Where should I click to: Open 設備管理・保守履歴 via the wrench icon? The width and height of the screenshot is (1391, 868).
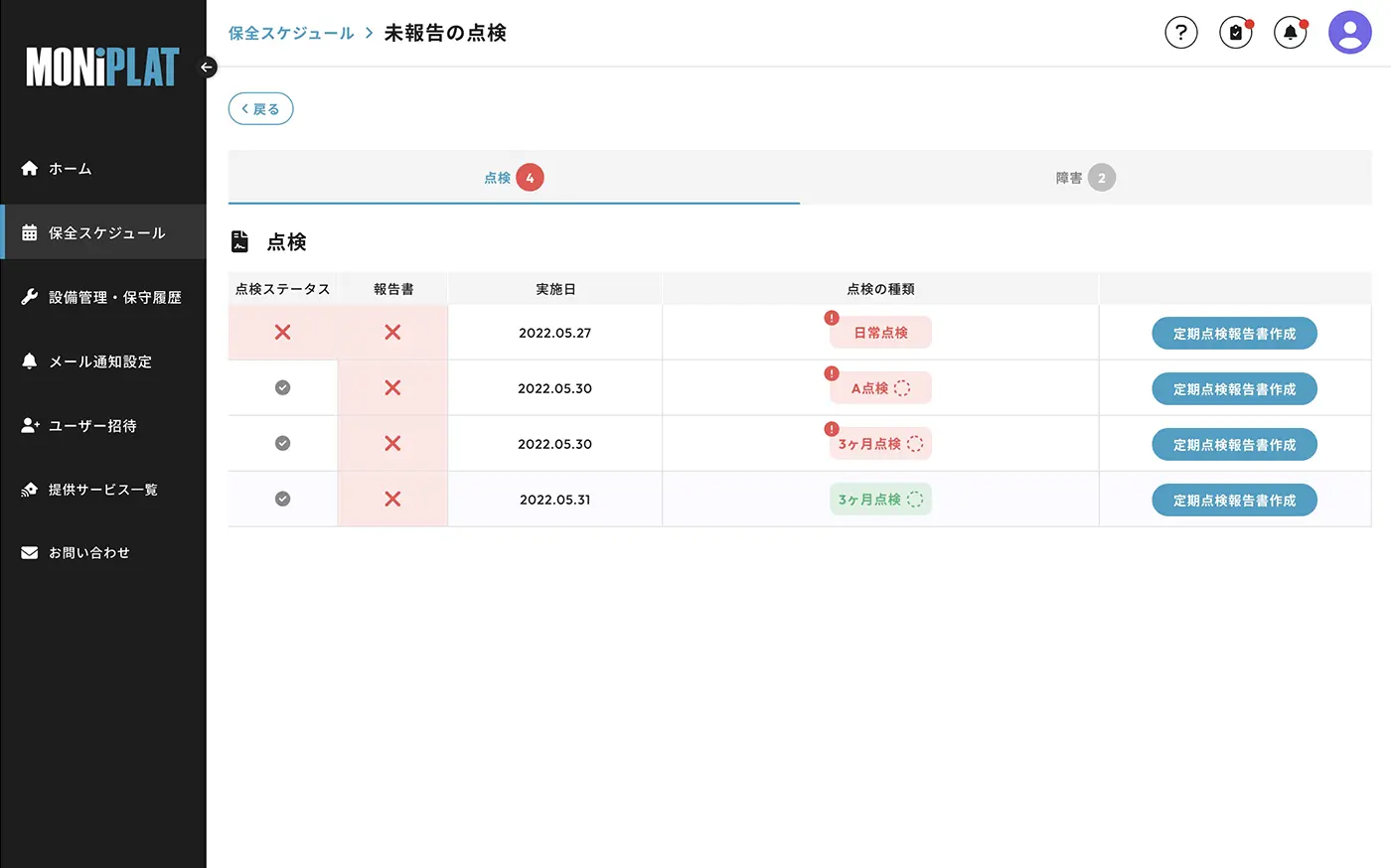29,296
